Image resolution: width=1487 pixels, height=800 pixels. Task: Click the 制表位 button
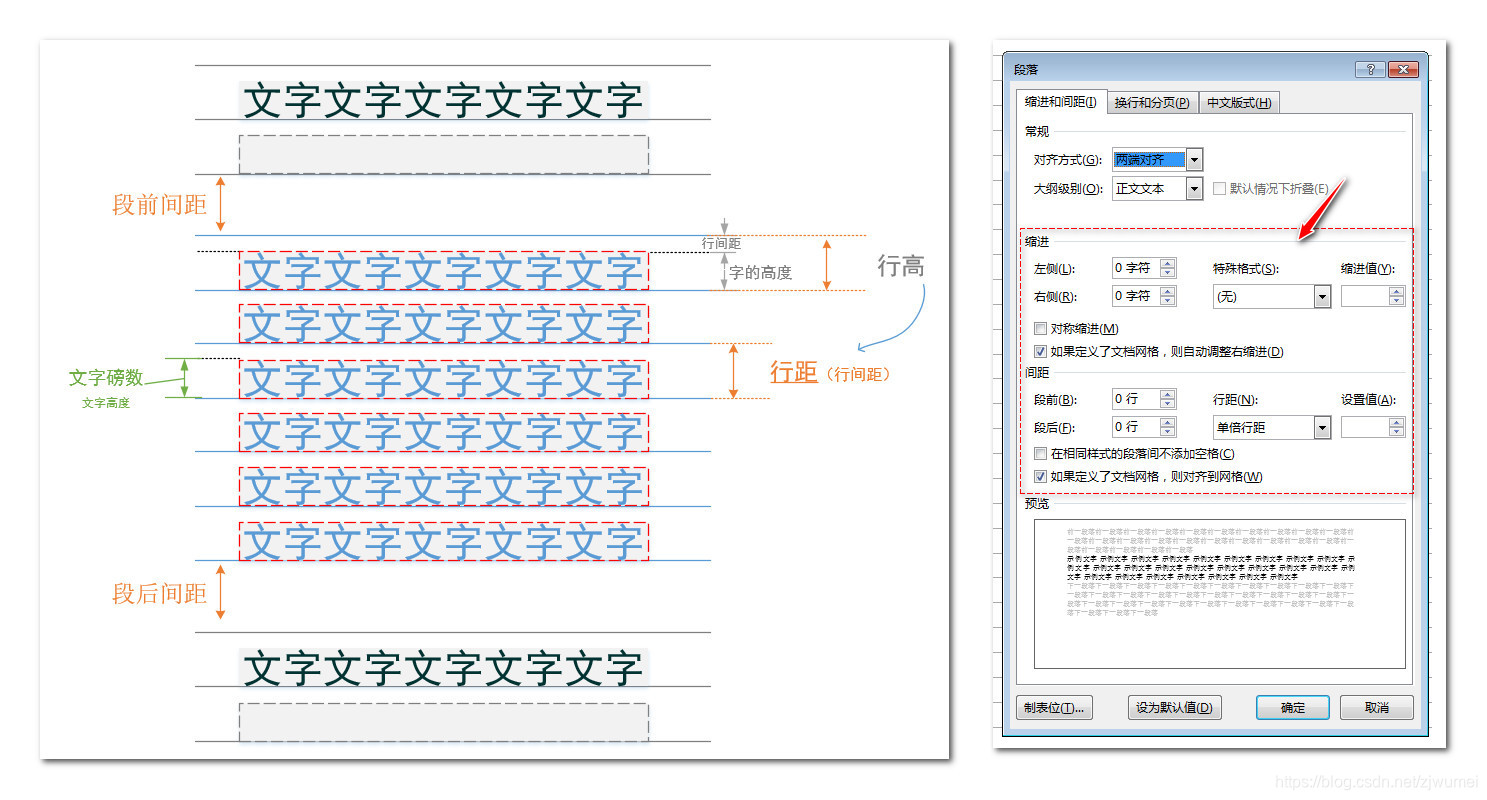[x=1054, y=708]
